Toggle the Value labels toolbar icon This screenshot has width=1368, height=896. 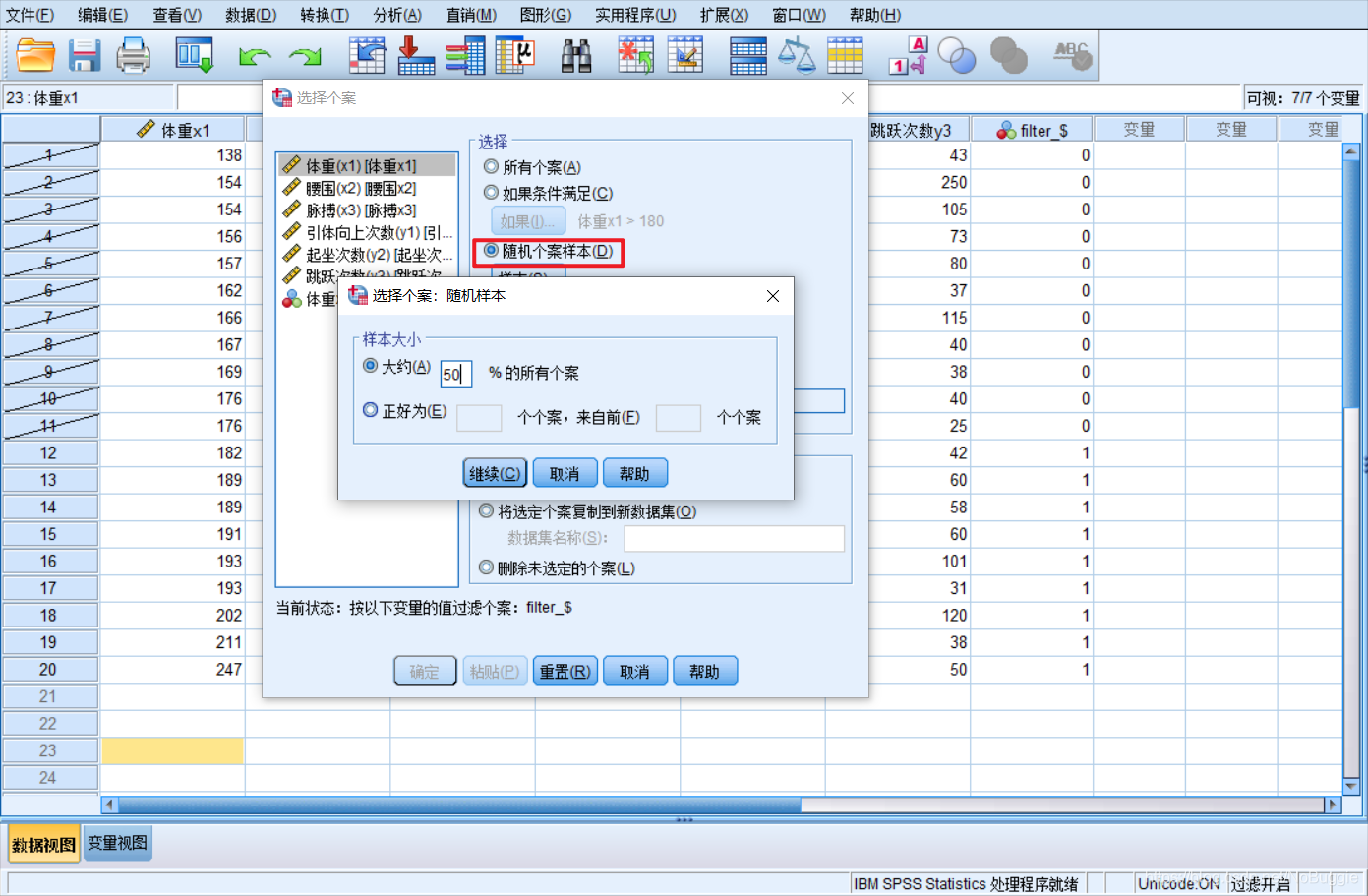coord(908,56)
